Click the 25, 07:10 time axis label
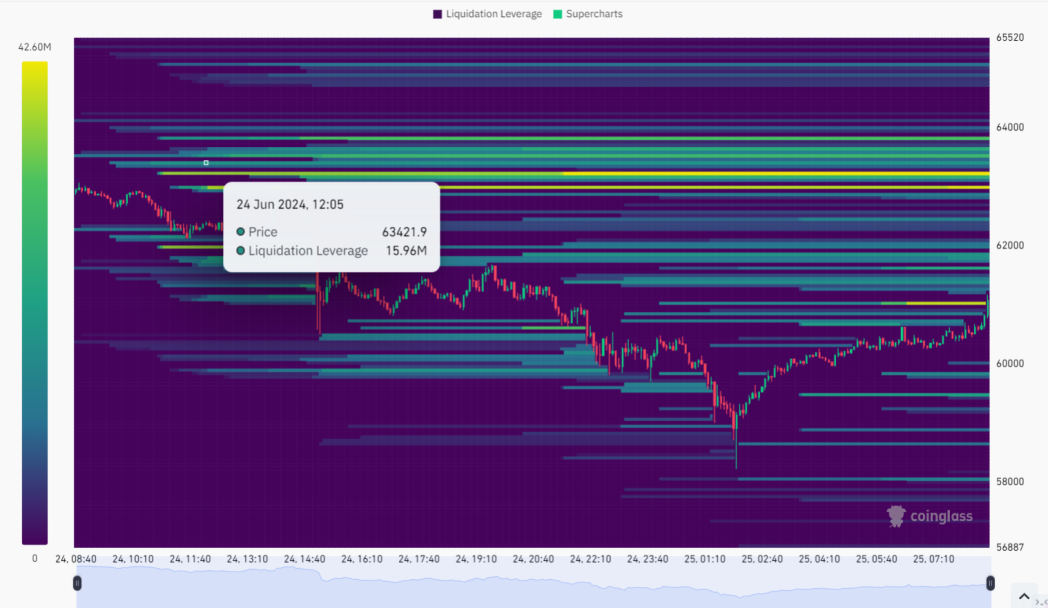1048x608 pixels. click(x=934, y=559)
